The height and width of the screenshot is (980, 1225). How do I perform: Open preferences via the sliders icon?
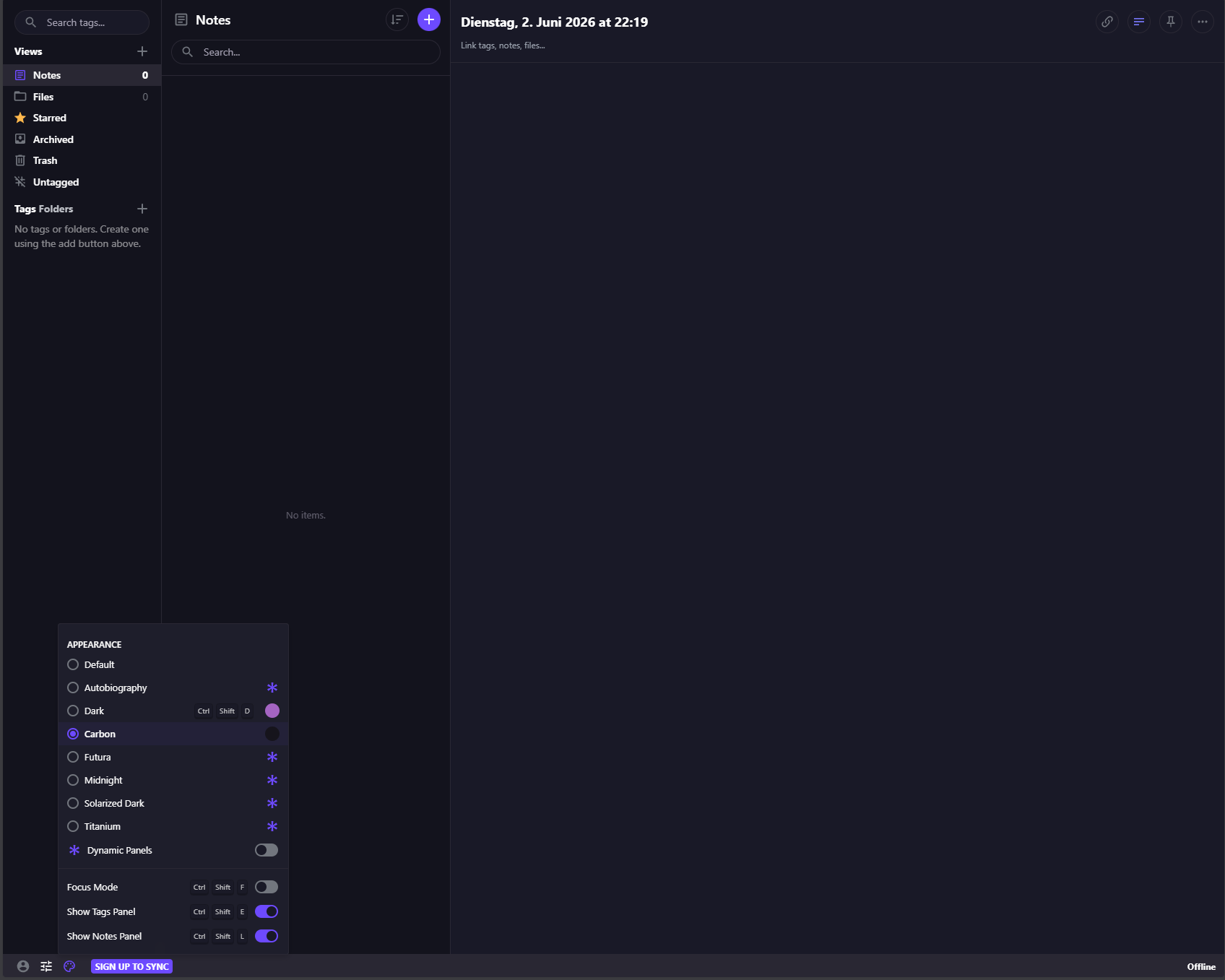pyautogui.click(x=46, y=966)
